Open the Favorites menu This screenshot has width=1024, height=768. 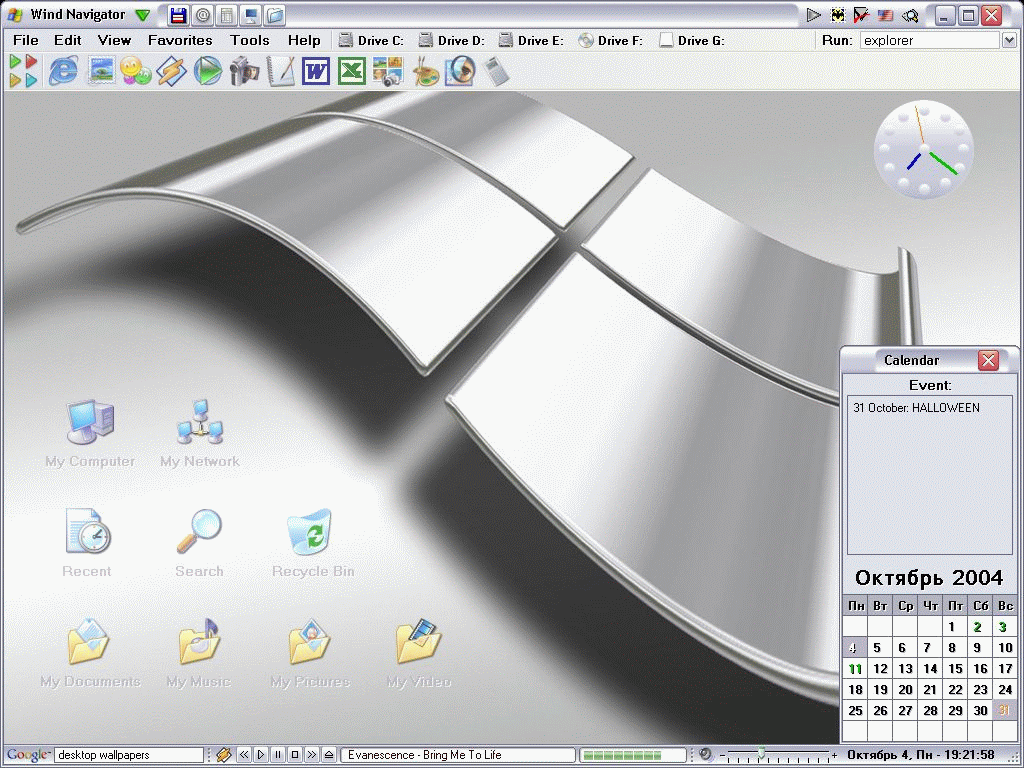(x=180, y=40)
